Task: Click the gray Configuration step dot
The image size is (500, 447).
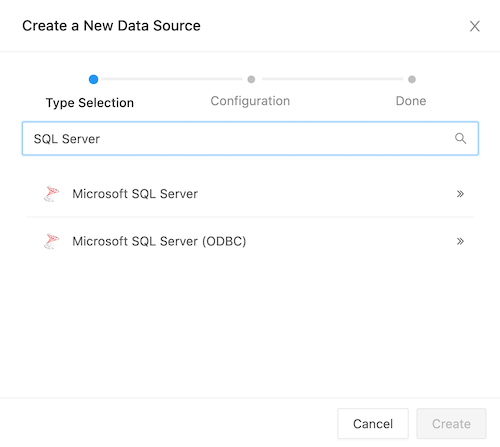Action: pyautogui.click(x=251, y=79)
